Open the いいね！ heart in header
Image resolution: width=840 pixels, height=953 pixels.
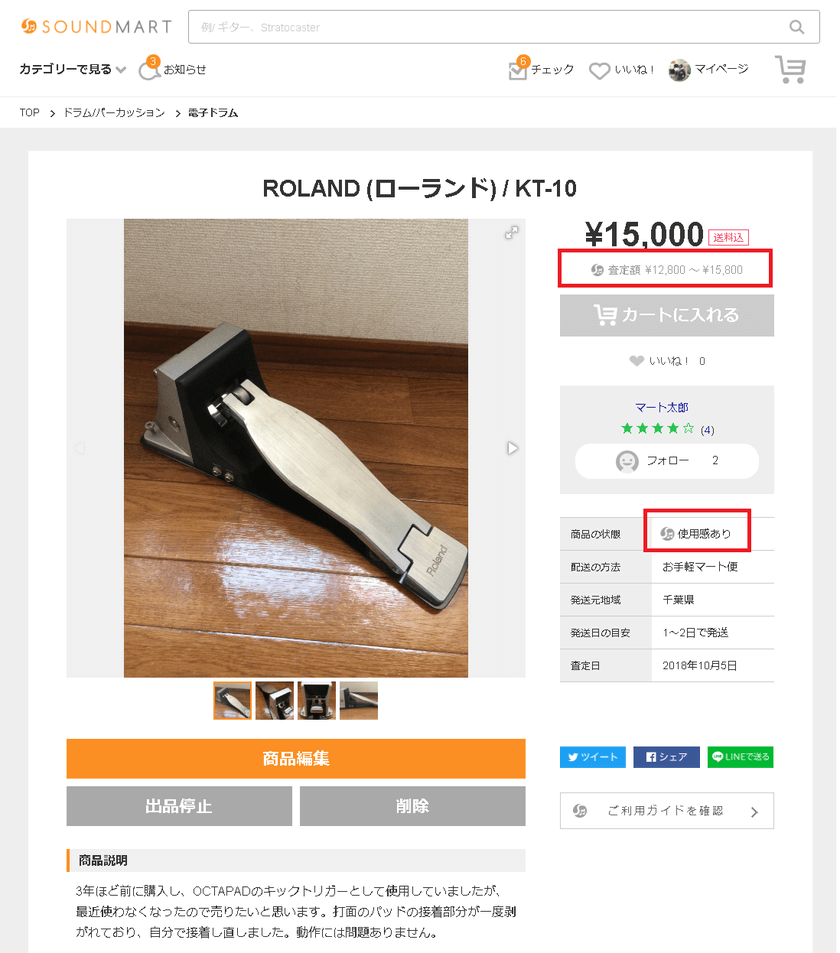(599, 71)
